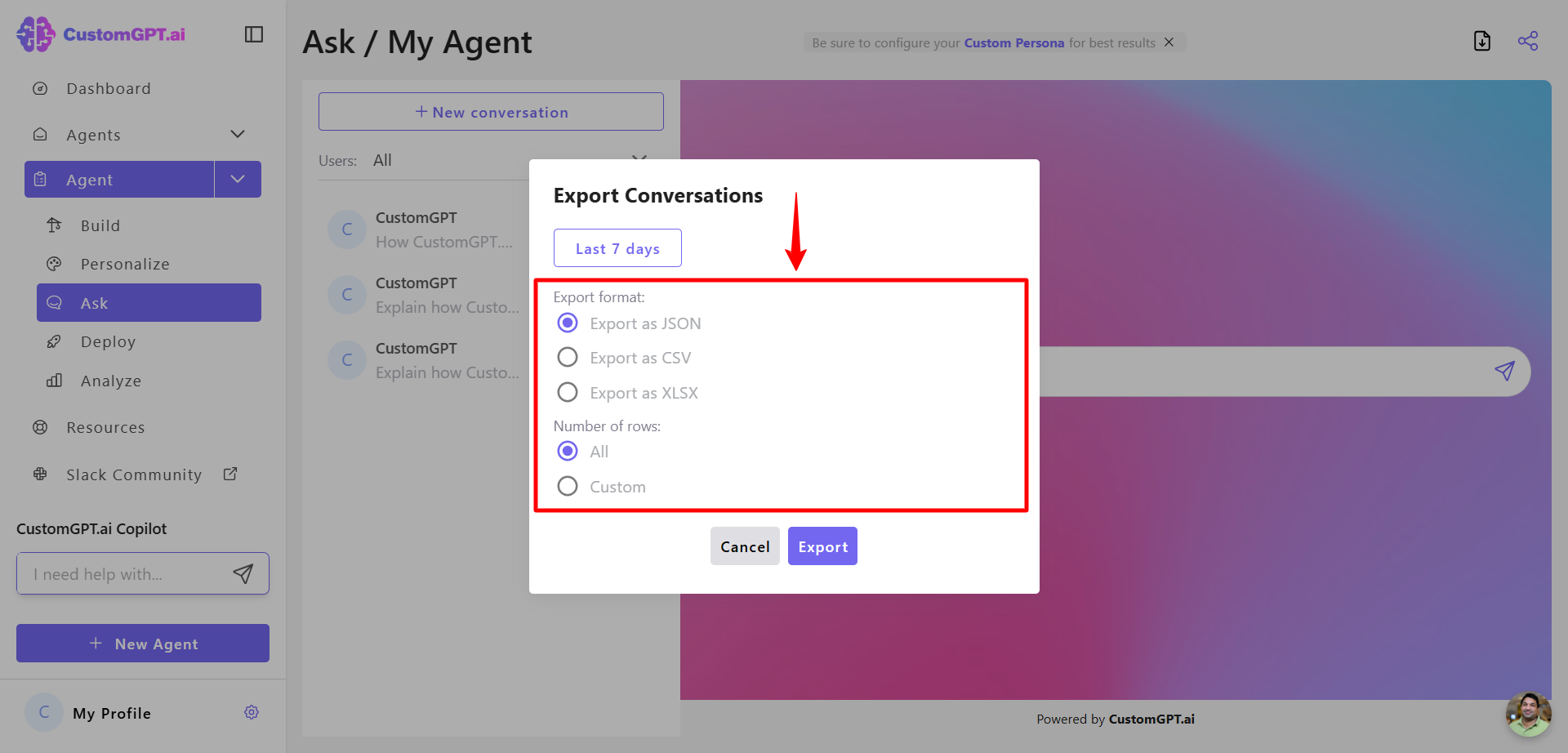Select Export as XLSX radio button
Viewport: 1568px width, 753px height.
point(568,392)
